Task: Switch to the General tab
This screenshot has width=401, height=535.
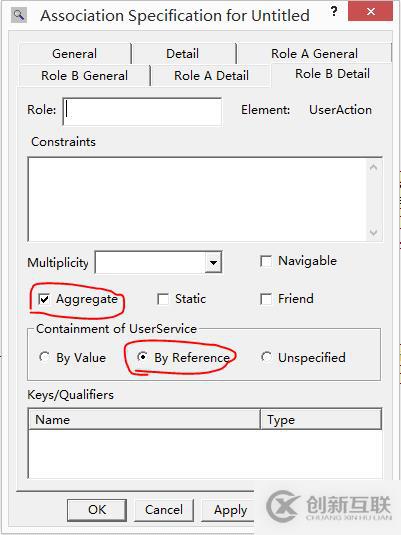Action: 74,54
